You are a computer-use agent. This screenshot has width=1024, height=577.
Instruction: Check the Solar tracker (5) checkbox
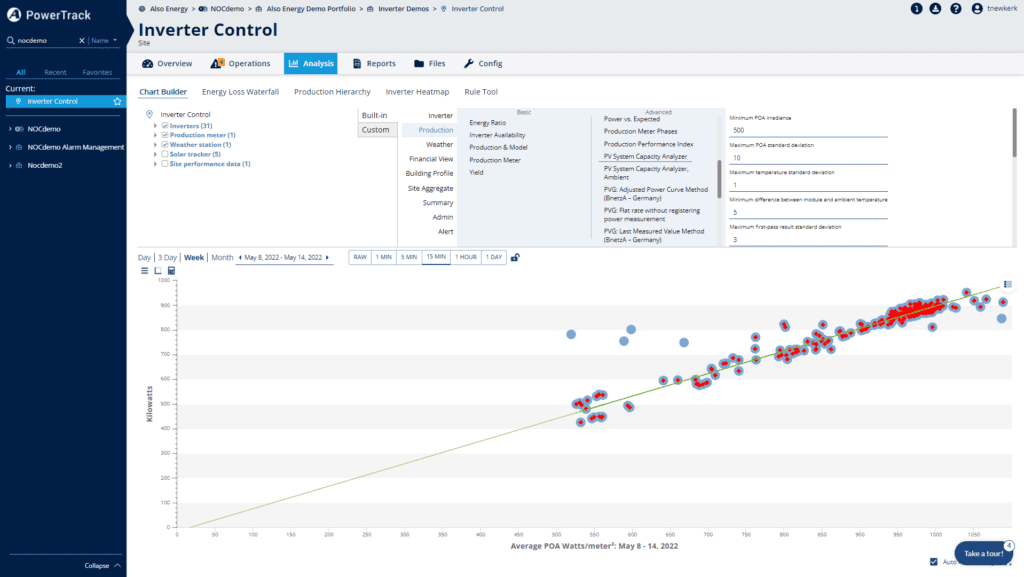[165, 154]
